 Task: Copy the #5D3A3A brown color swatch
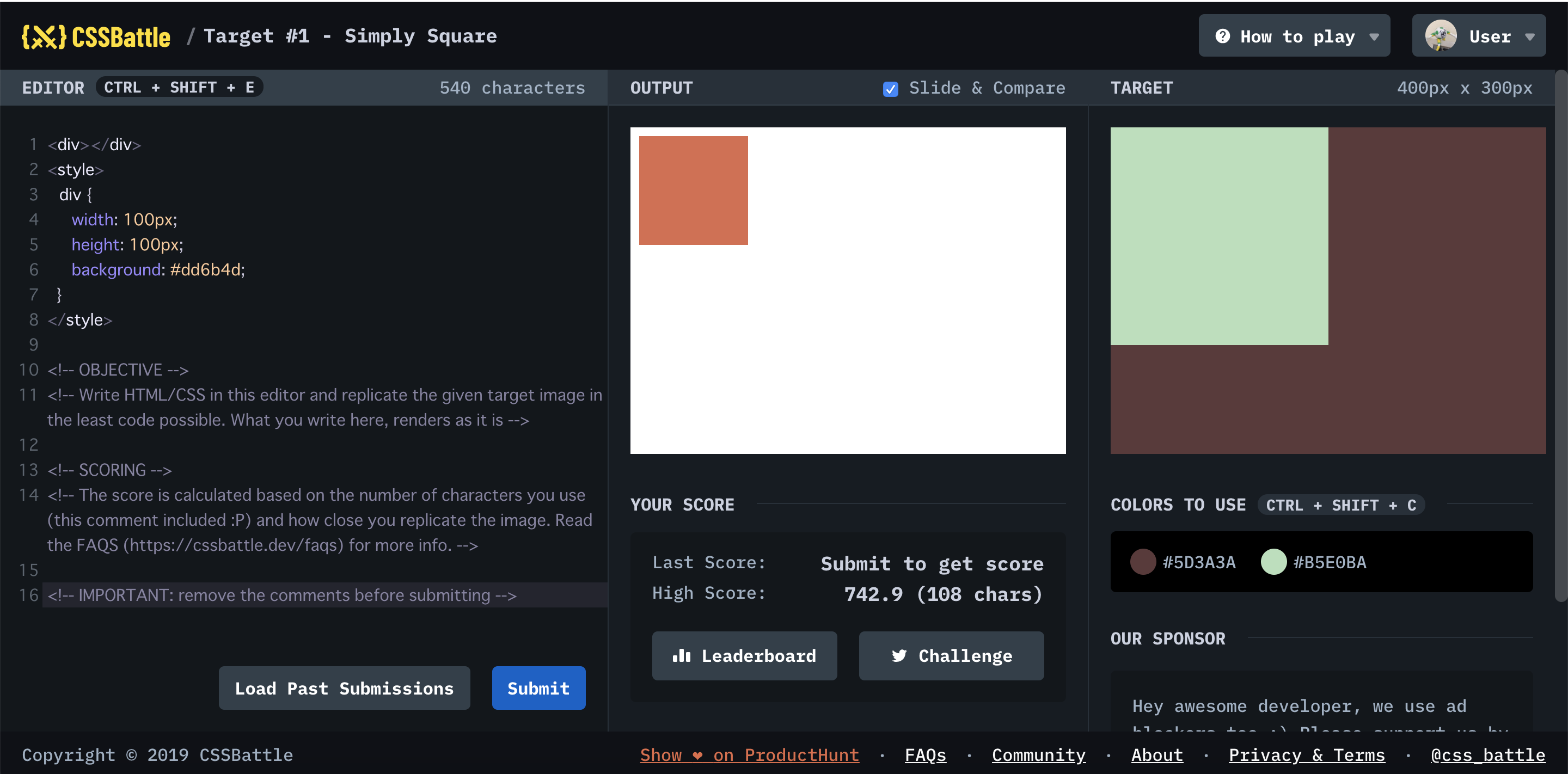[1143, 562]
